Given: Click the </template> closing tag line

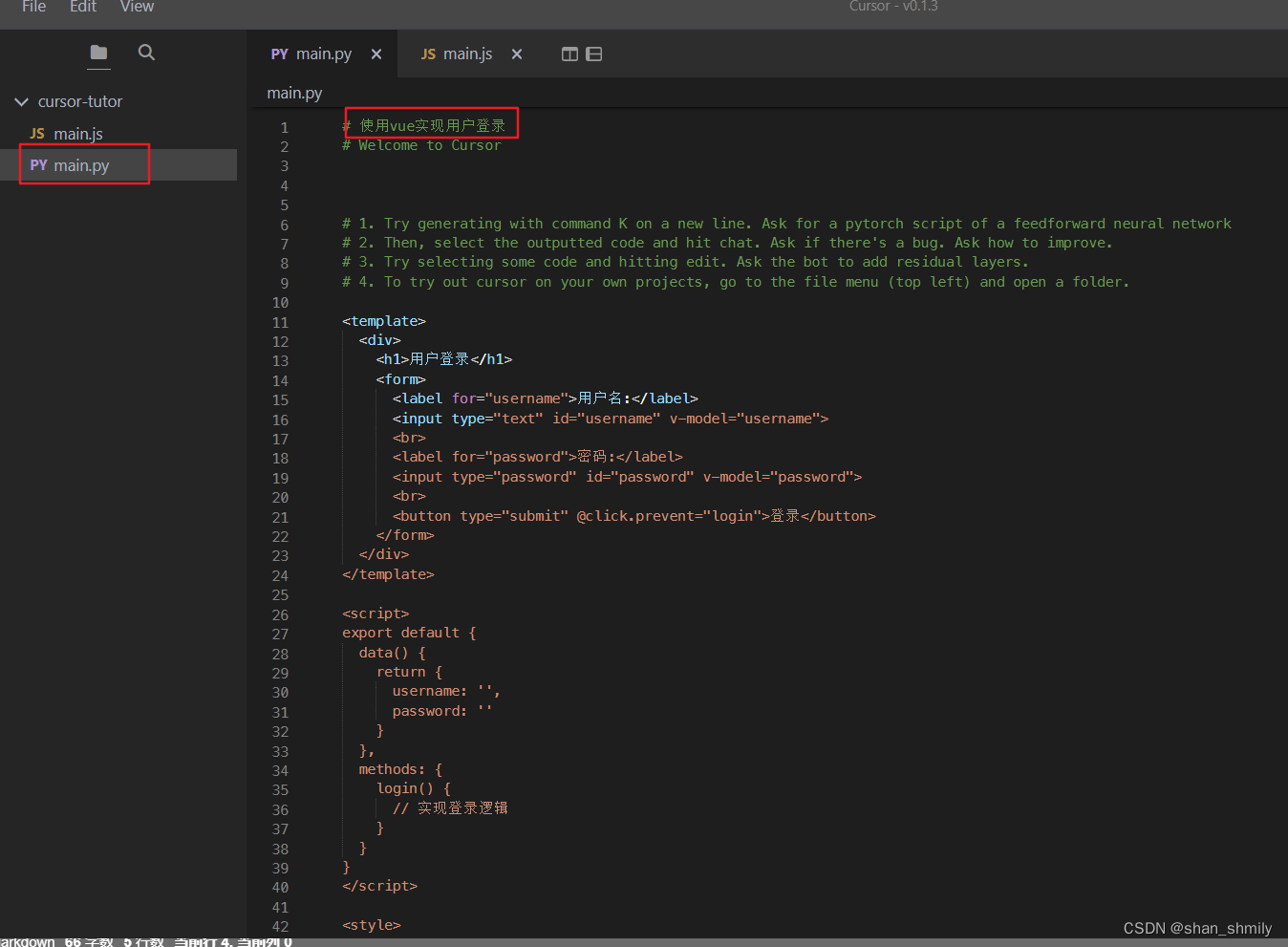Looking at the screenshot, I should 388,574.
